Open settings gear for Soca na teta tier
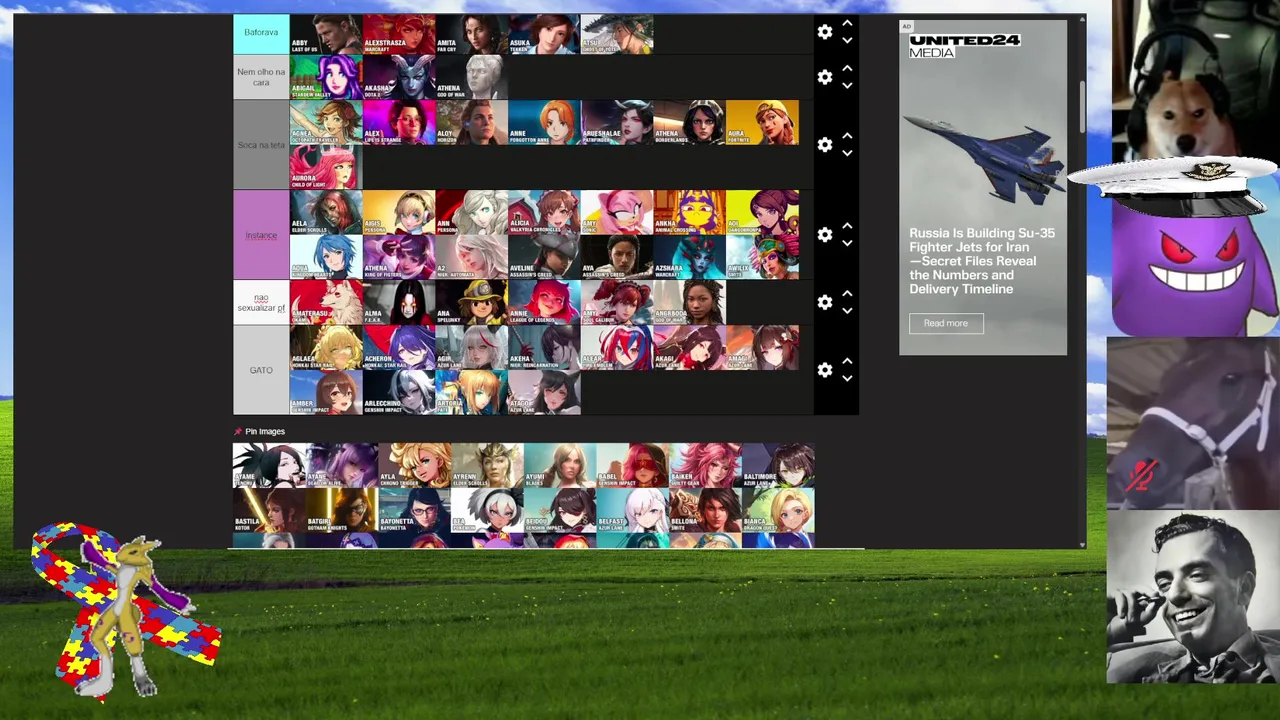This screenshot has width=1280, height=720. click(825, 145)
